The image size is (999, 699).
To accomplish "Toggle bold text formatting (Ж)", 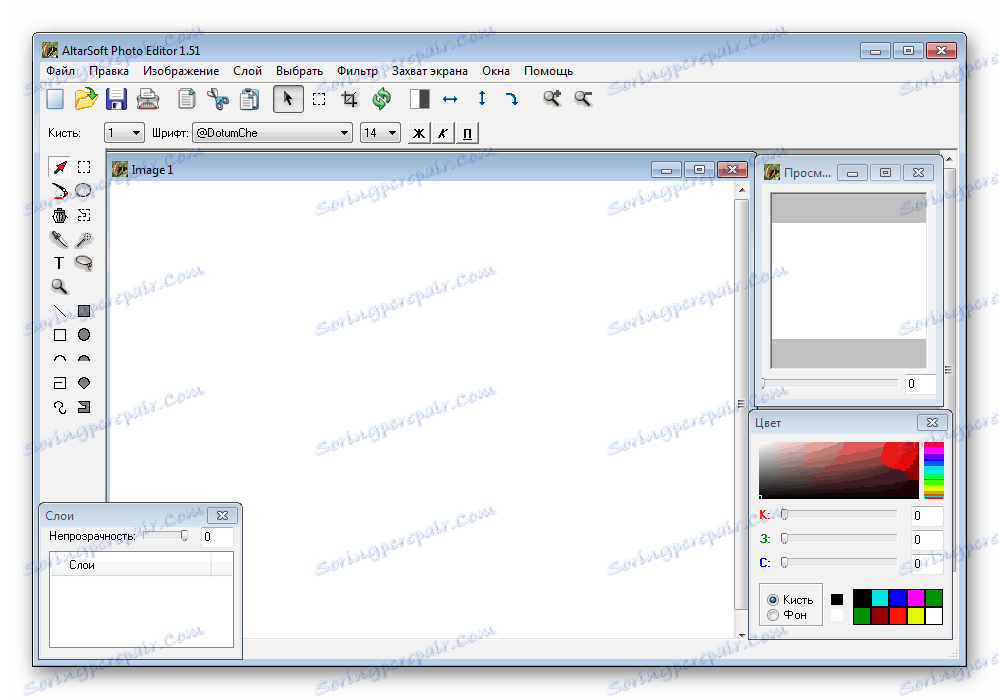I will point(418,131).
